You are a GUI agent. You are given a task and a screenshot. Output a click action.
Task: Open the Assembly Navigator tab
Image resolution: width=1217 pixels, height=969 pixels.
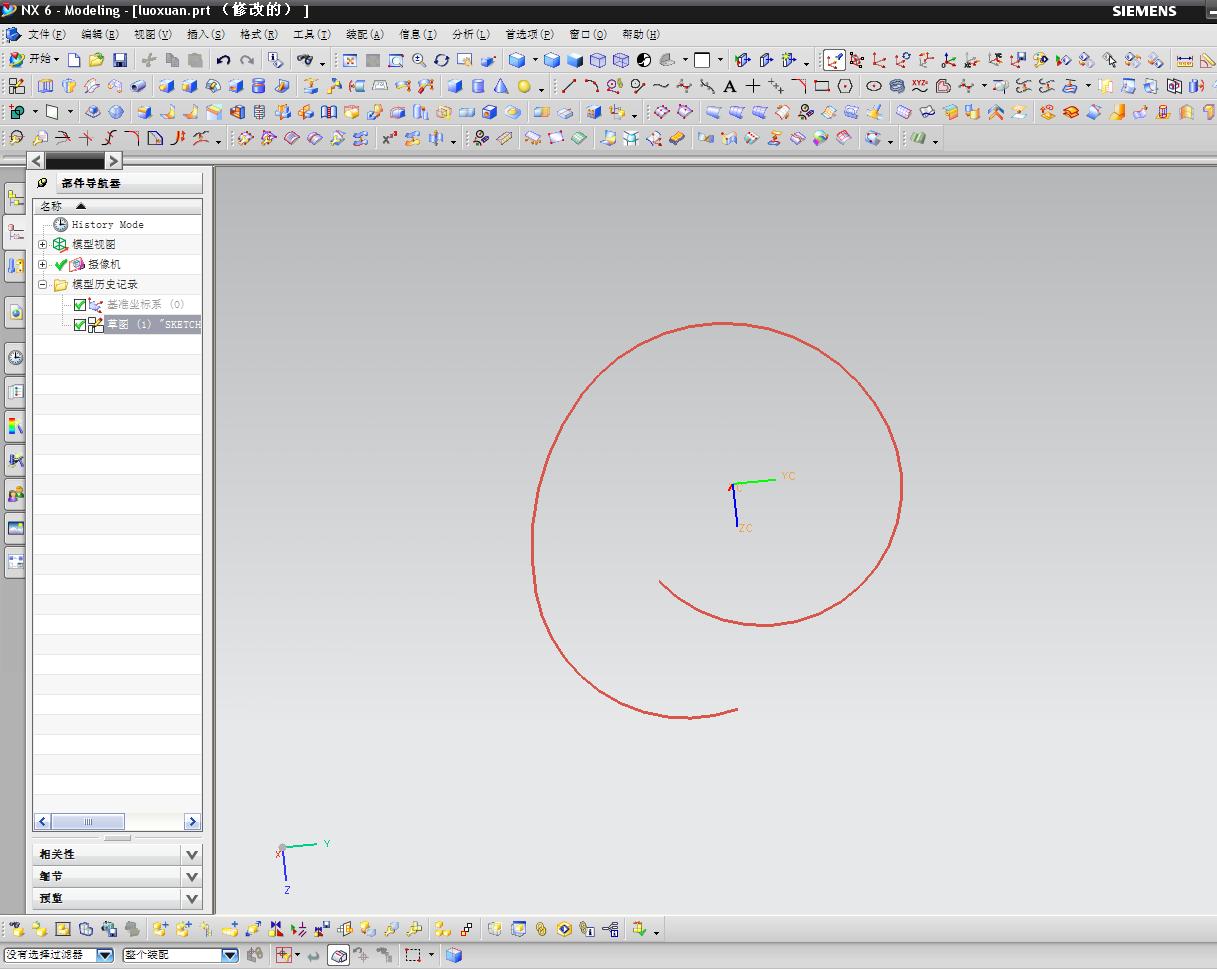[x=15, y=199]
